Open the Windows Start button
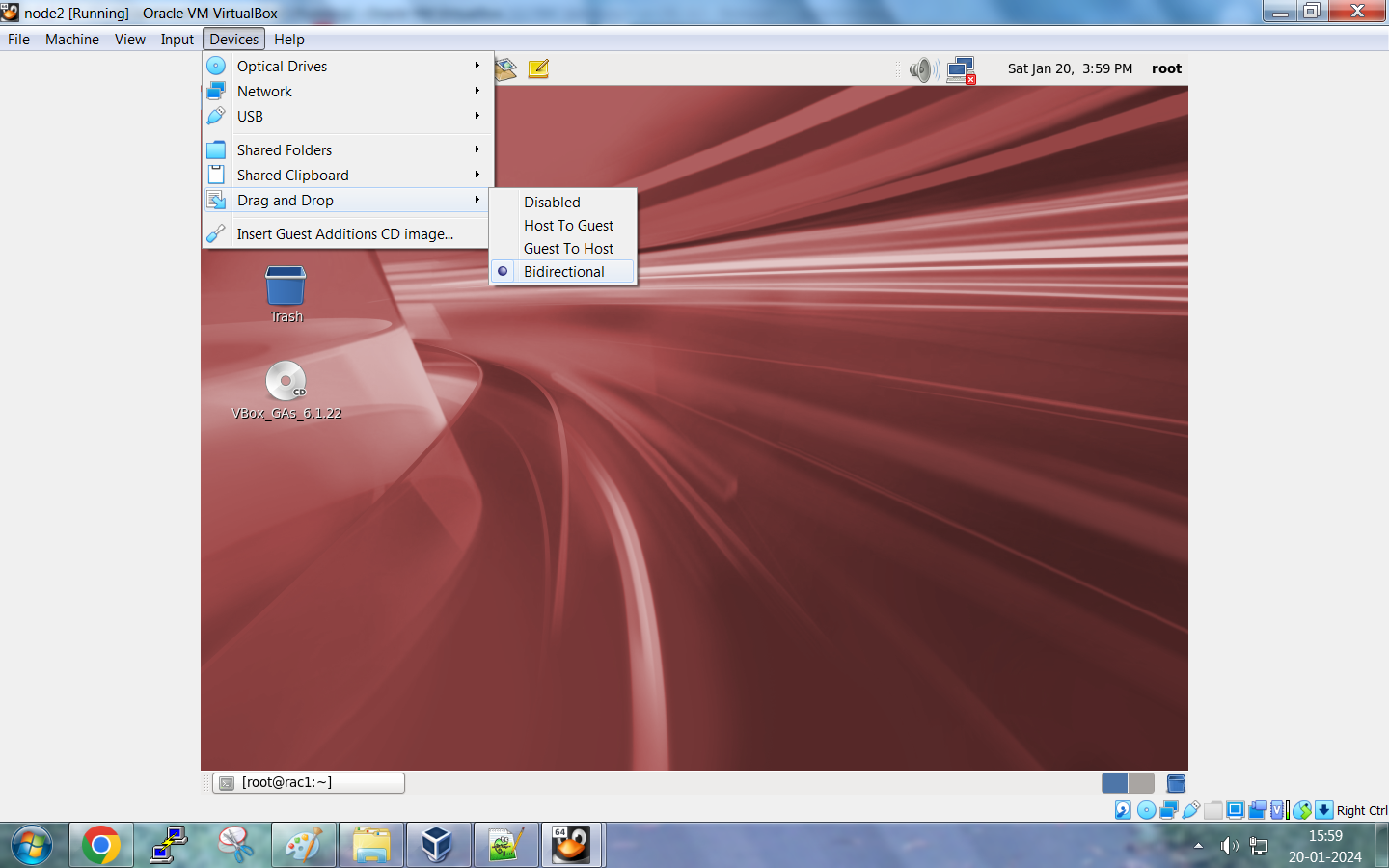1389x868 pixels. point(32,846)
